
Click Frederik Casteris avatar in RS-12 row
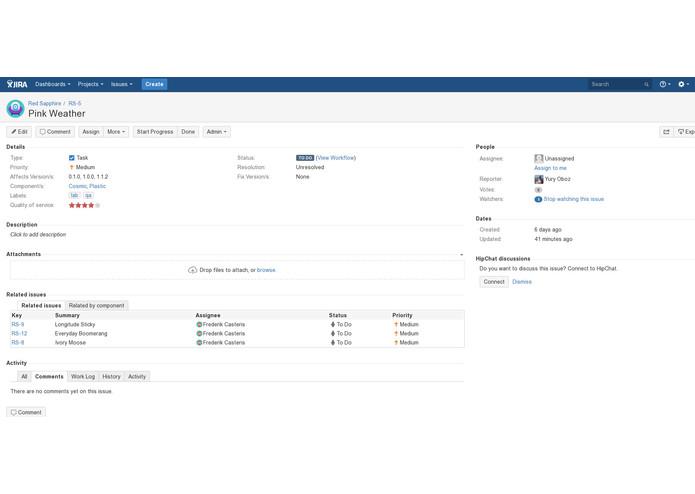coord(199,333)
